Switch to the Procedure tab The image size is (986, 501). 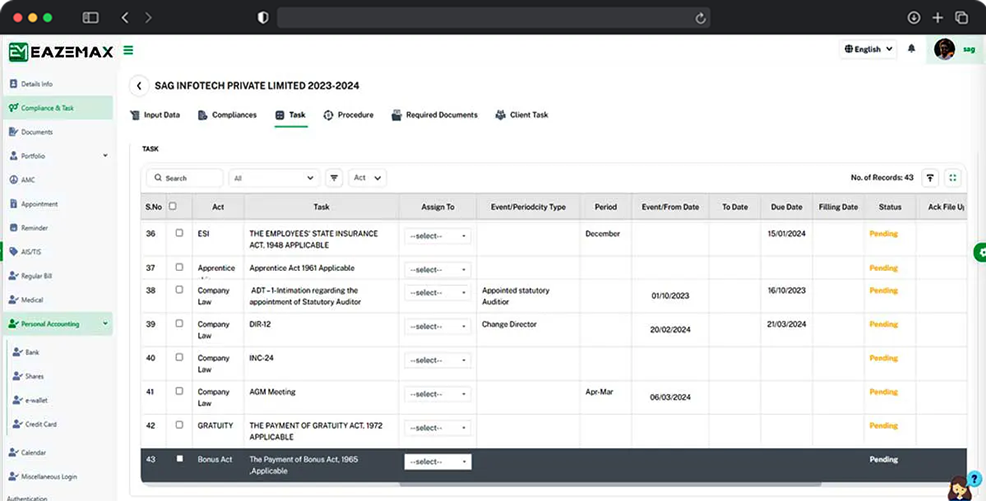tap(348, 115)
